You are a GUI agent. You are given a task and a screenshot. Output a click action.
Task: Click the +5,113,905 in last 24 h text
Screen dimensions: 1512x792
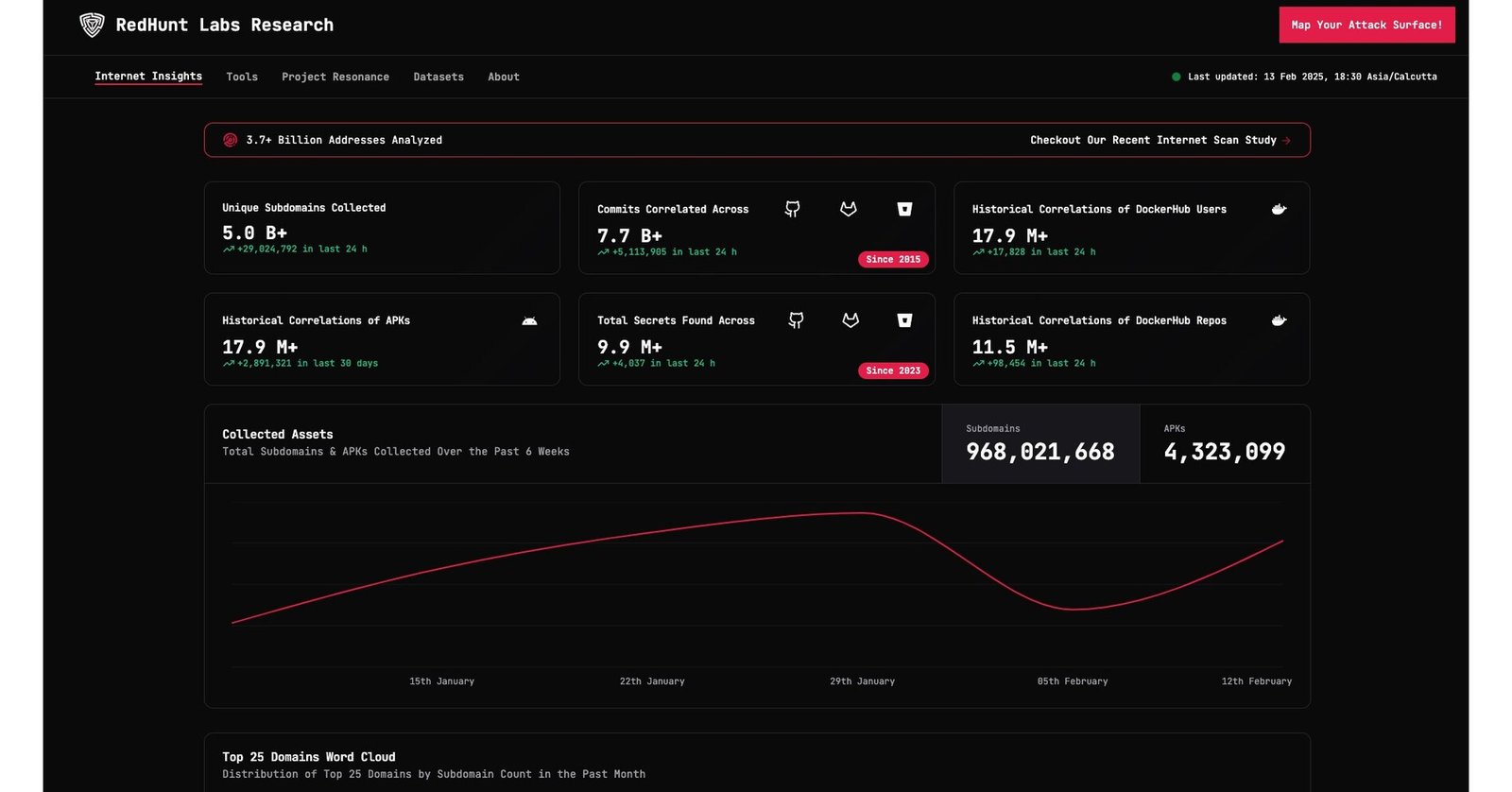click(x=675, y=252)
